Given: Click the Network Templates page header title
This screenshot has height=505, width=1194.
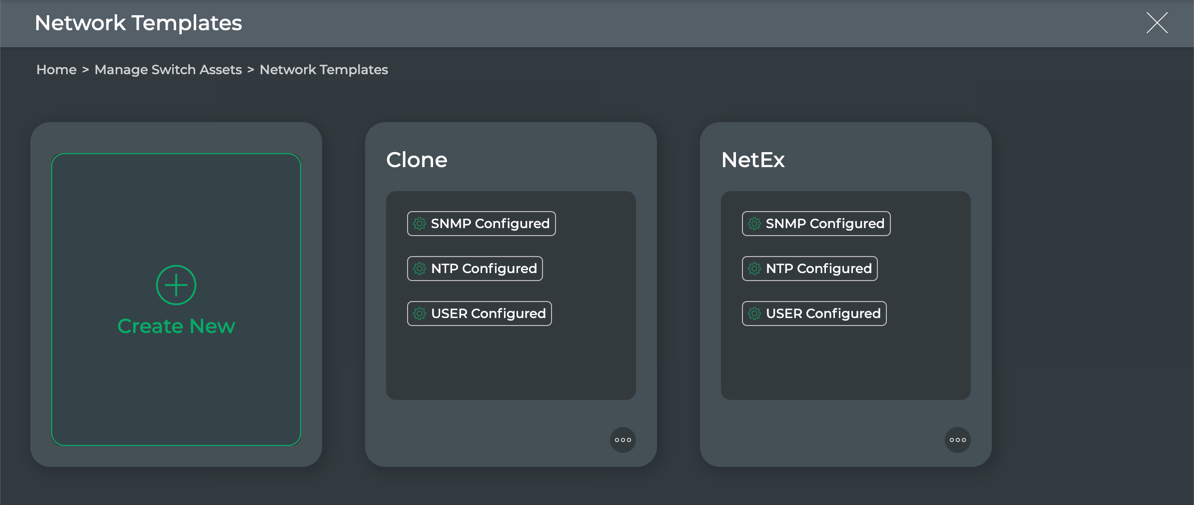Looking at the screenshot, I should pyautogui.click(x=138, y=23).
